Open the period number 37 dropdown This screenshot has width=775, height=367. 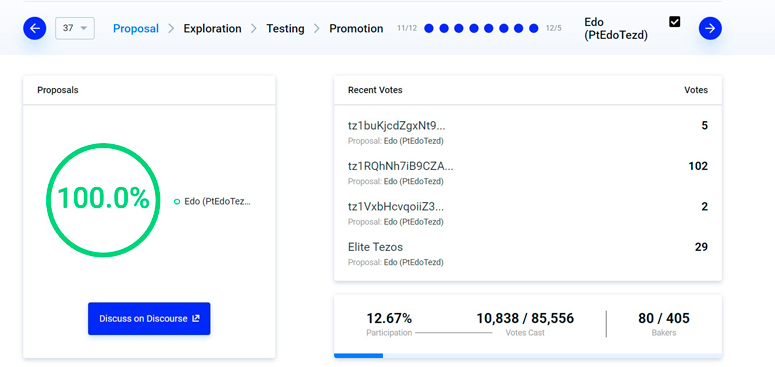(x=75, y=28)
